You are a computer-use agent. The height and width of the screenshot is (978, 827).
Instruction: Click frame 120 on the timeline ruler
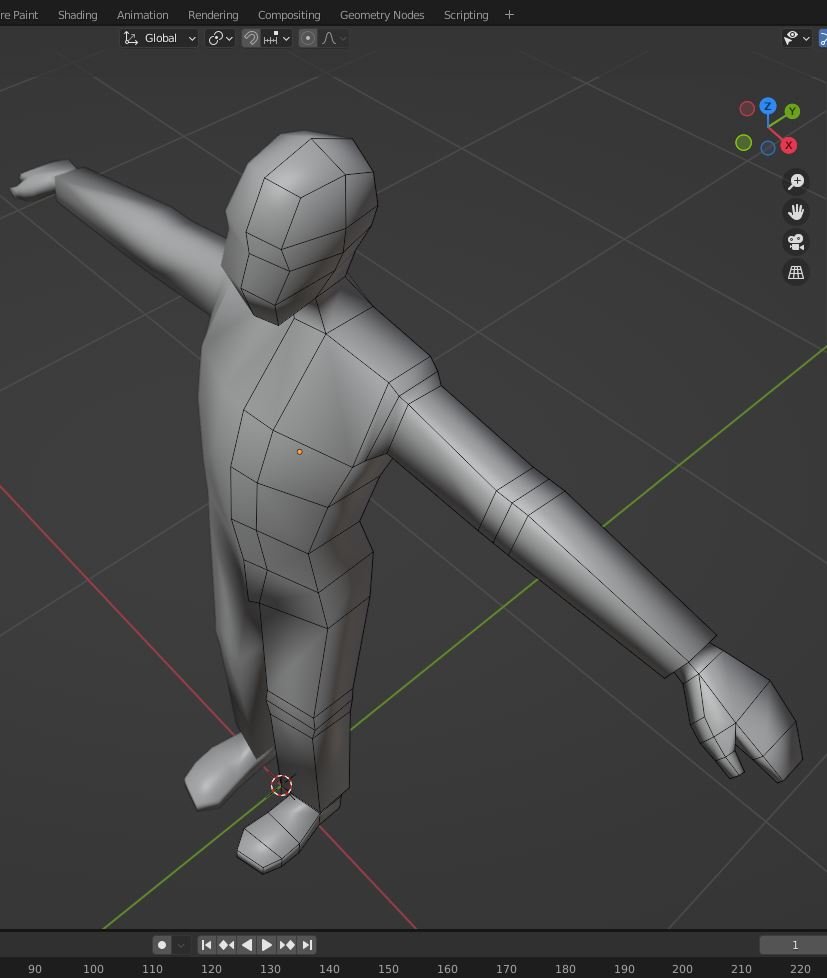point(211,969)
